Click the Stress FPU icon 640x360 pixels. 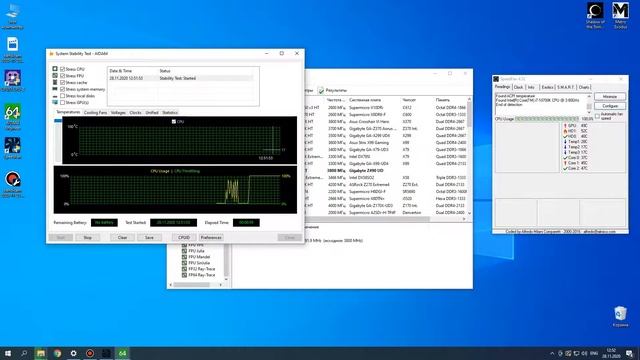click(x=55, y=76)
